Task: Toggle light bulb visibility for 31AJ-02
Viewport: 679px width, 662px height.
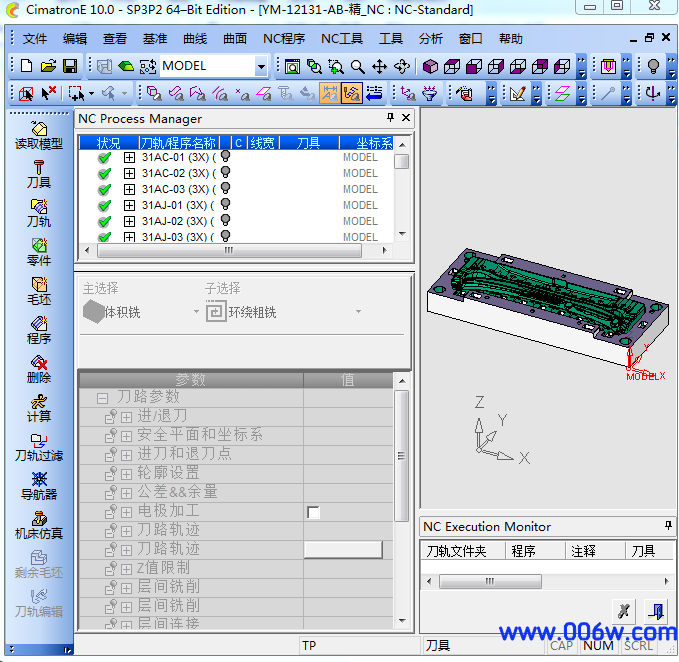Action: pos(225,220)
